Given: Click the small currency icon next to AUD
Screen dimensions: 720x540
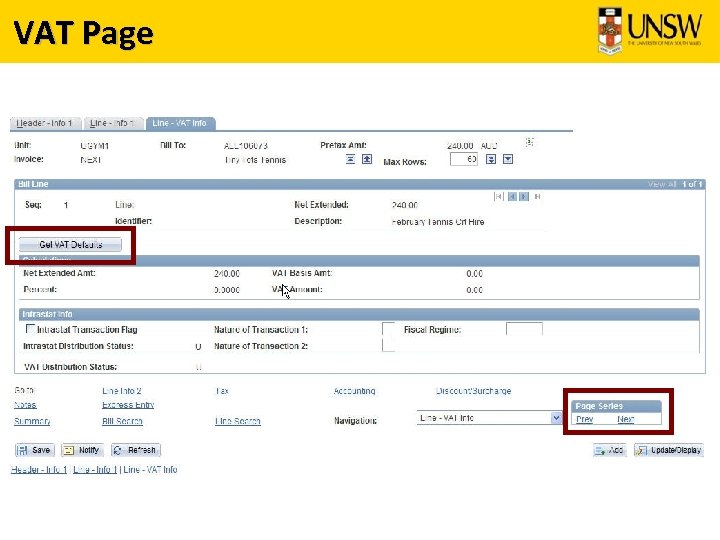Looking at the screenshot, I should click(529, 142).
